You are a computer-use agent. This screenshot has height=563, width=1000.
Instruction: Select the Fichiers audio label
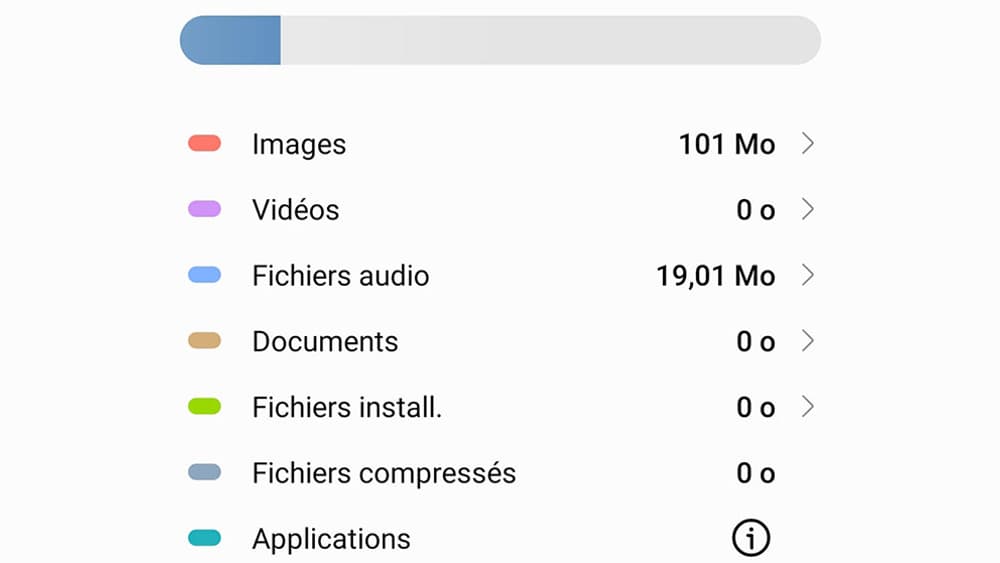(x=341, y=275)
